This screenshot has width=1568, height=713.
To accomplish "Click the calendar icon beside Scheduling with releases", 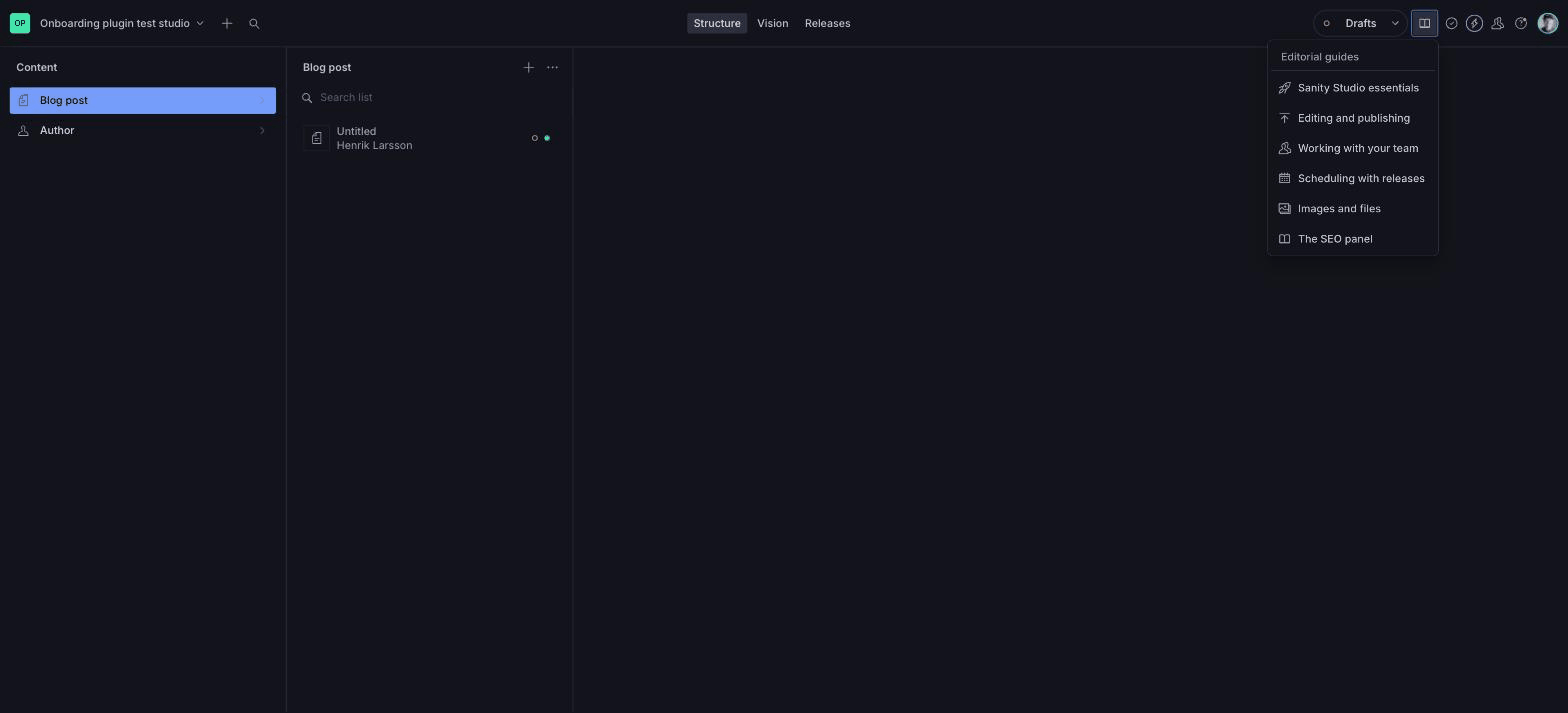I will pyautogui.click(x=1285, y=178).
